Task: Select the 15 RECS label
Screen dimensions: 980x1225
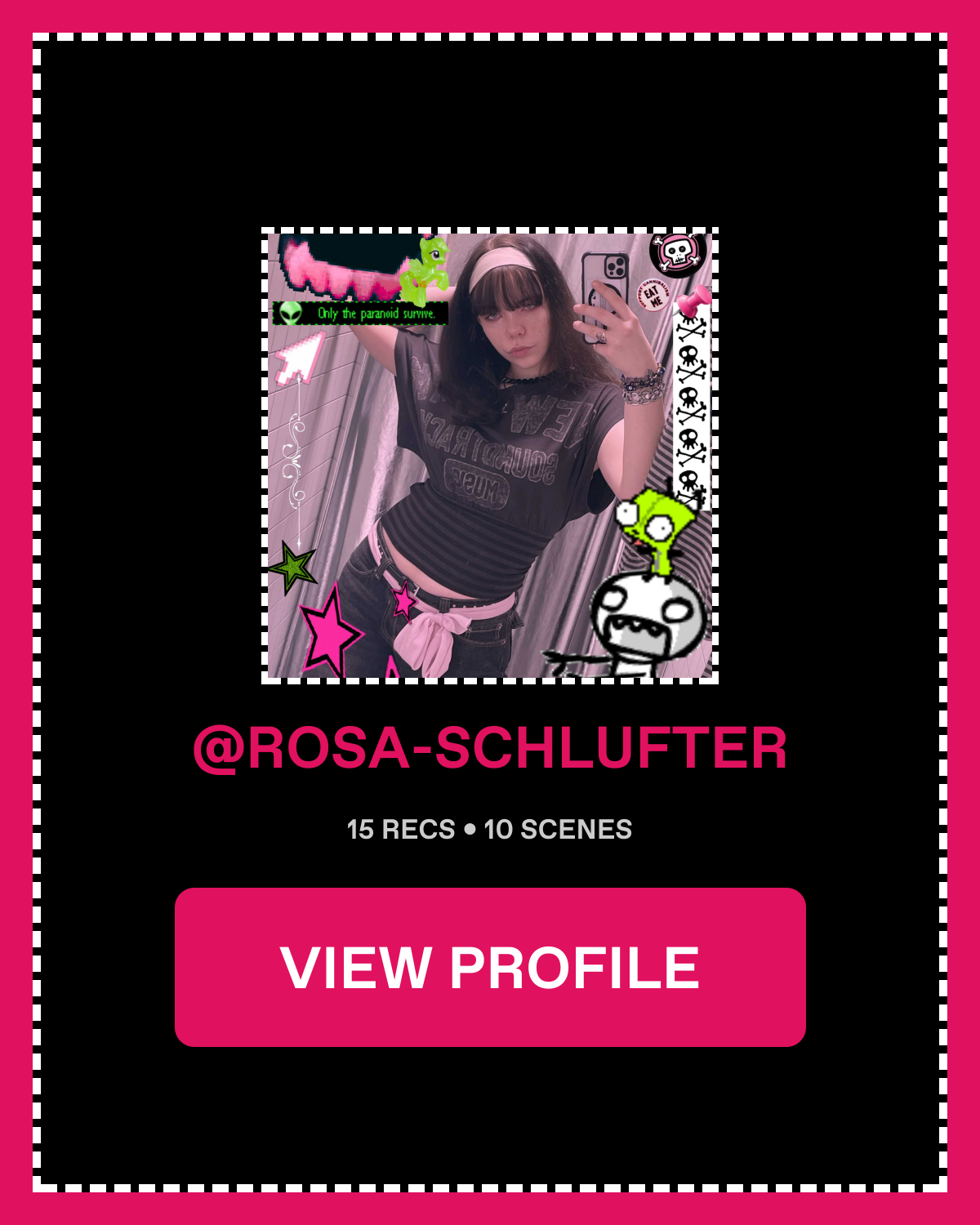Action: 401,830
